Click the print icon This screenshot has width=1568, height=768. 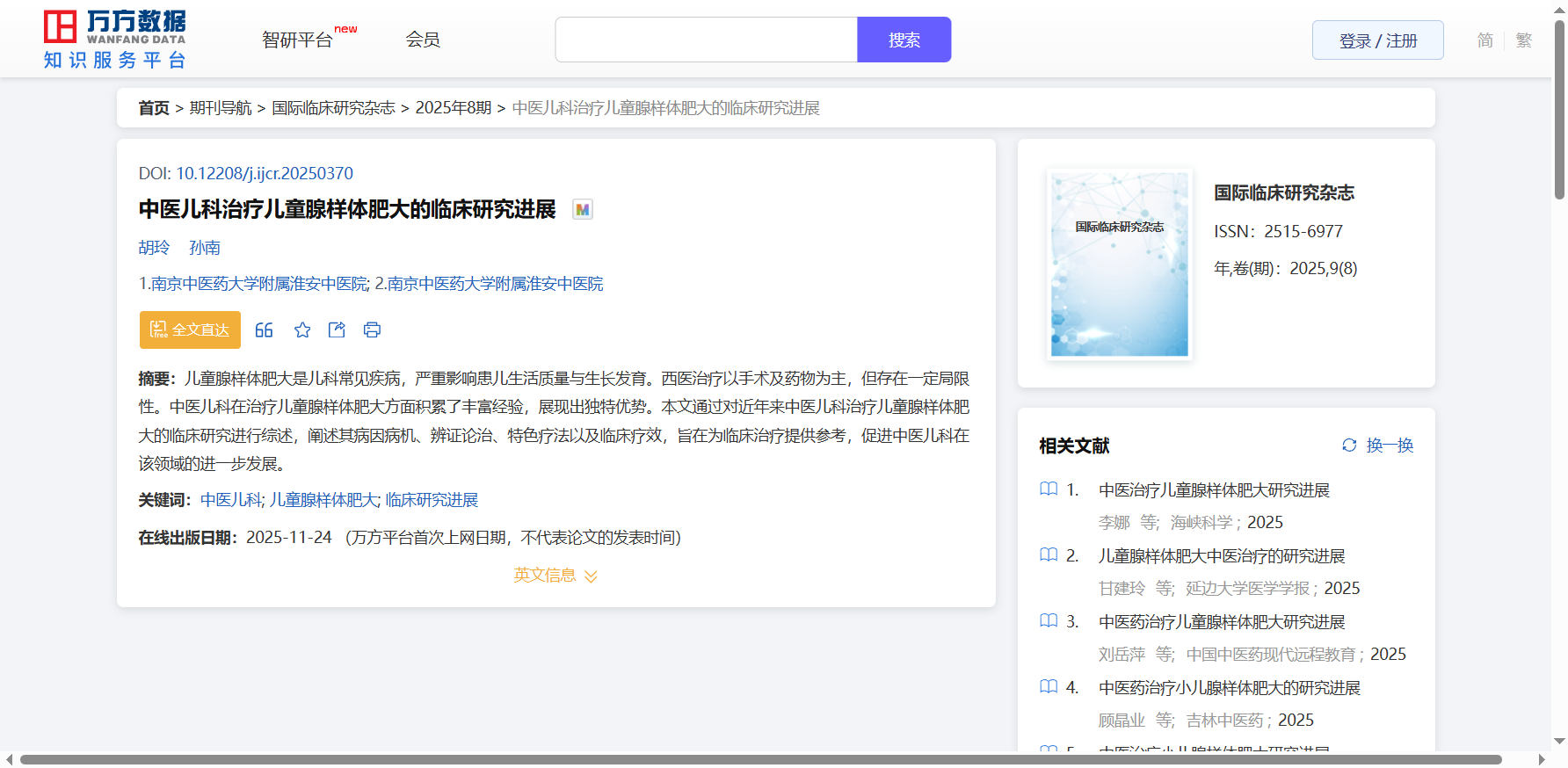[372, 330]
